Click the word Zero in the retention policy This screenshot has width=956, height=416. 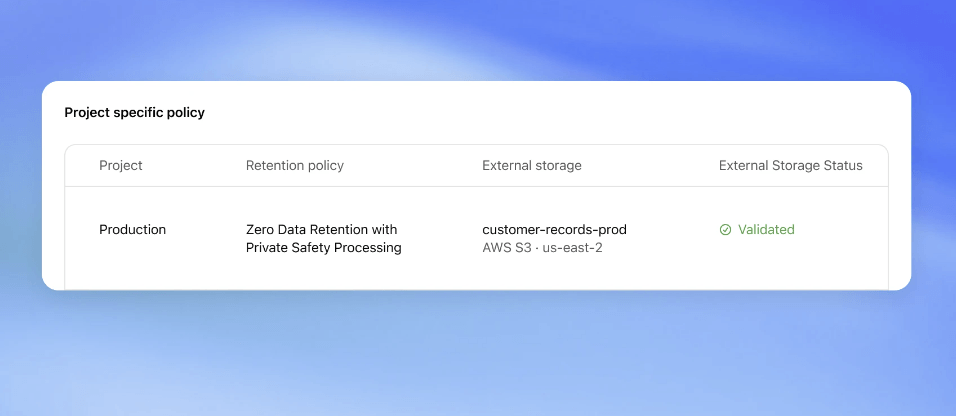coord(259,230)
